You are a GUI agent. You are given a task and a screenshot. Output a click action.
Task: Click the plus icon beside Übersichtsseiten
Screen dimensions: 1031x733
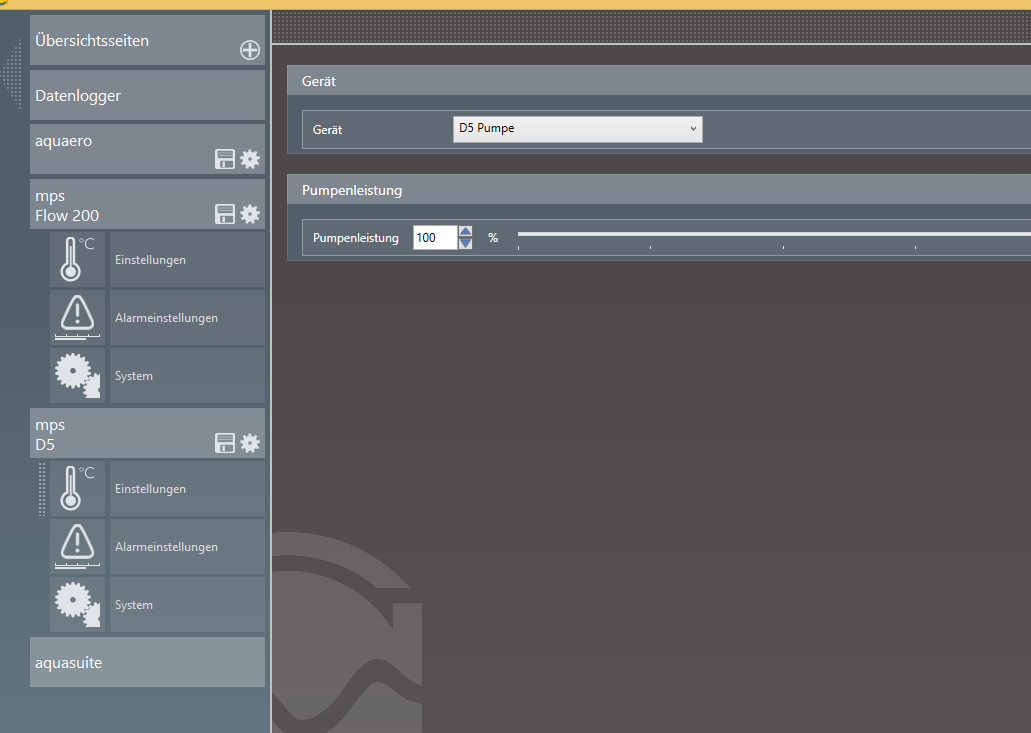point(250,51)
